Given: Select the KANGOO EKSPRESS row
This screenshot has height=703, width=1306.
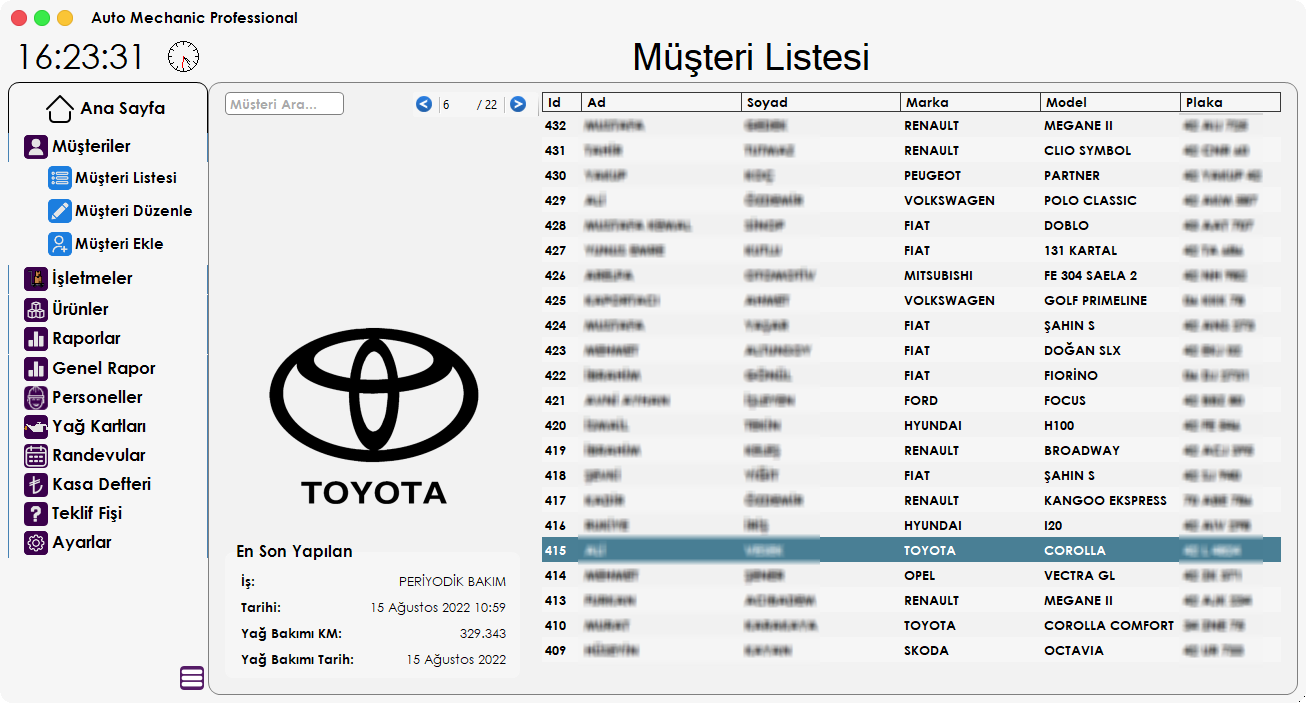Looking at the screenshot, I should 911,501.
